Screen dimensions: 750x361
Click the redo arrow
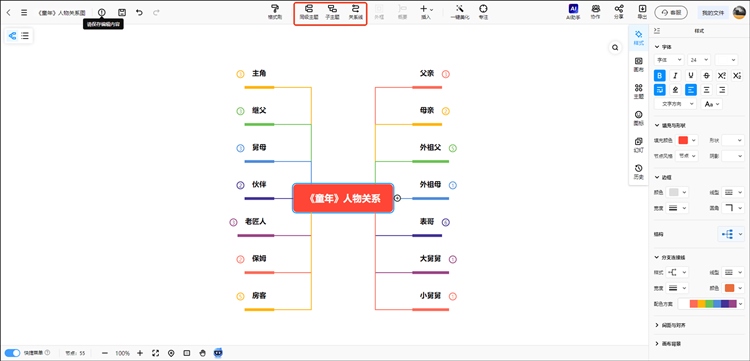[x=156, y=12]
